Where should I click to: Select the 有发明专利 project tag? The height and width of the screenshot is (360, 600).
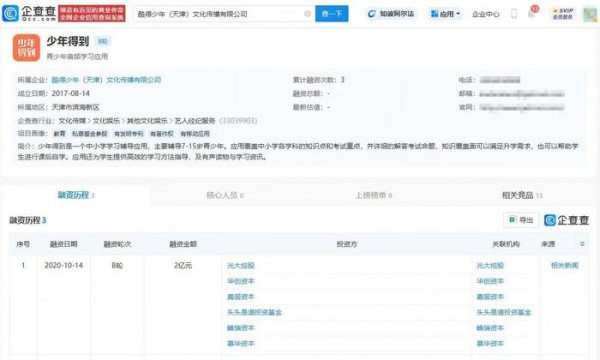coord(129,134)
